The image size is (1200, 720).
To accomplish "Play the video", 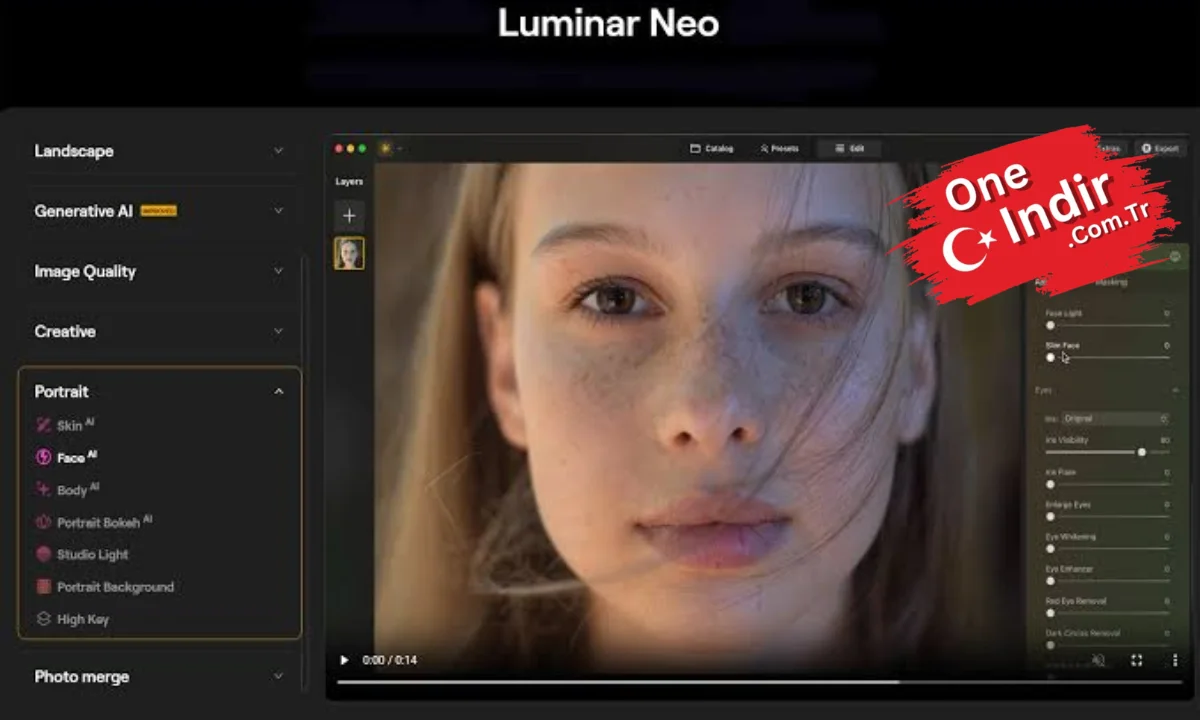I will (x=344, y=660).
